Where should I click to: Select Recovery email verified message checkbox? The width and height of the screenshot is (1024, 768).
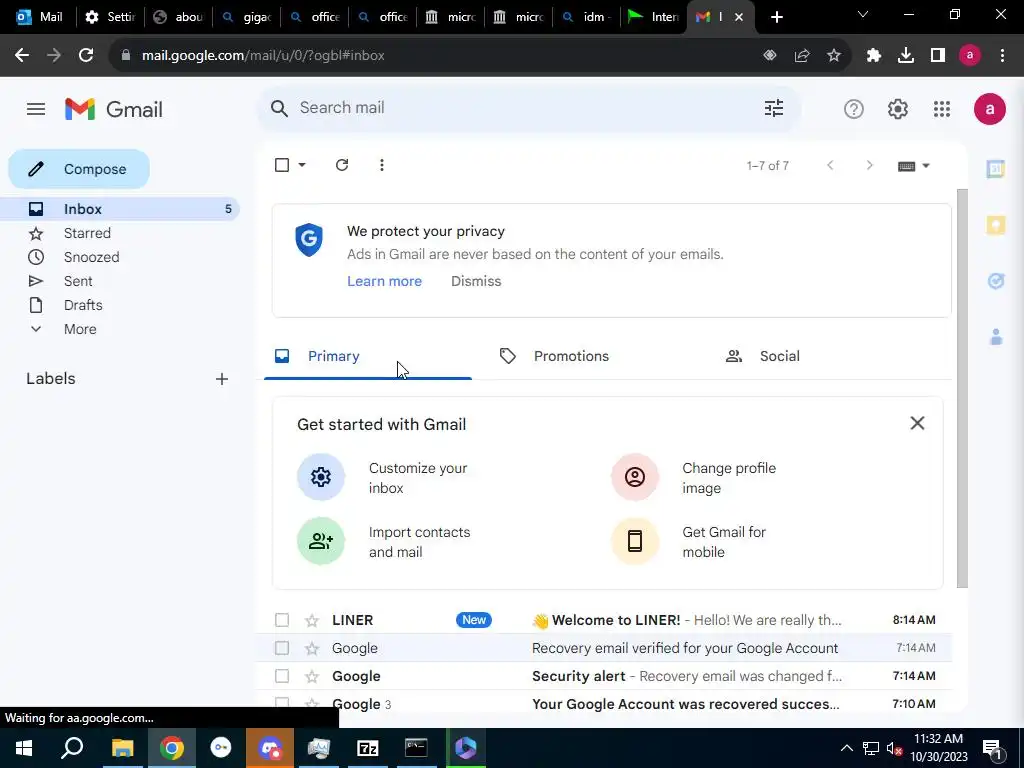(281, 648)
